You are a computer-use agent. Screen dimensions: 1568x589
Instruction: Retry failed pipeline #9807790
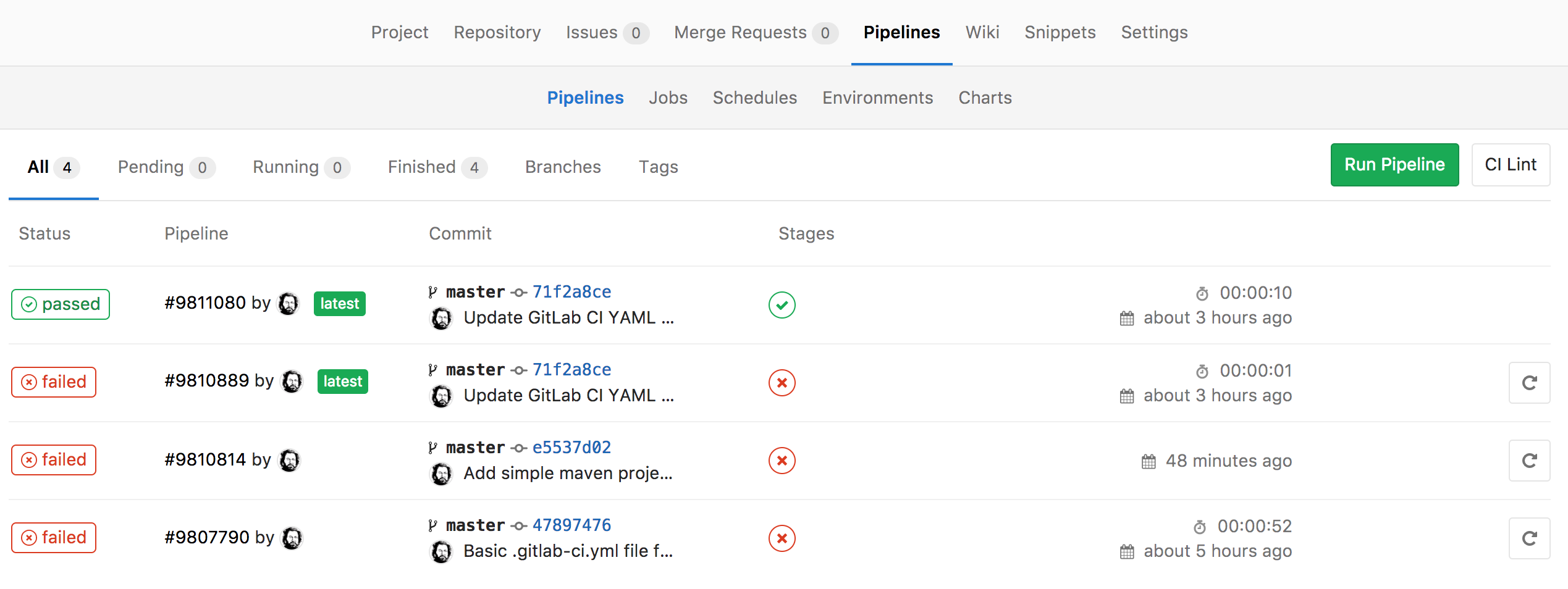pyautogui.click(x=1529, y=538)
